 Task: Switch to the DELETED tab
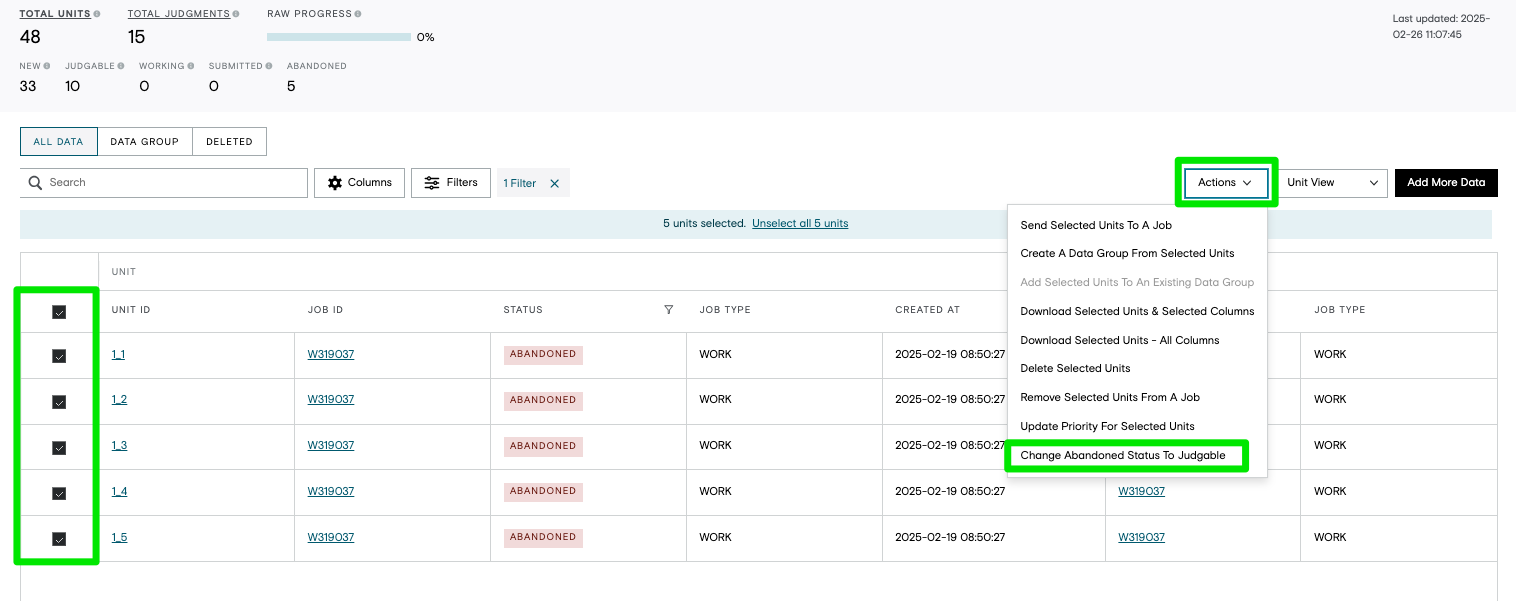[229, 141]
